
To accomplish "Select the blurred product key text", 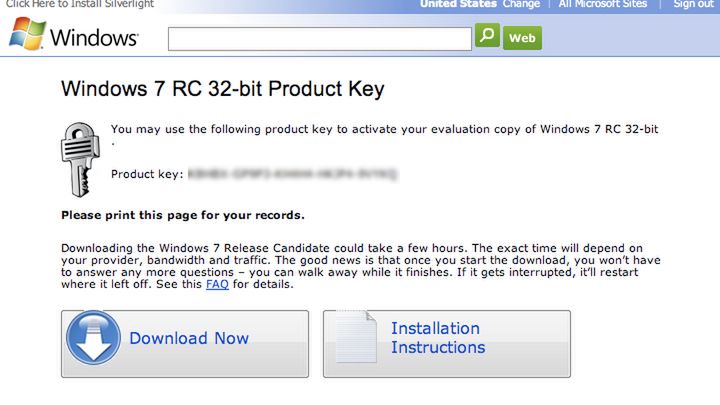I will pyautogui.click(x=293, y=174).
